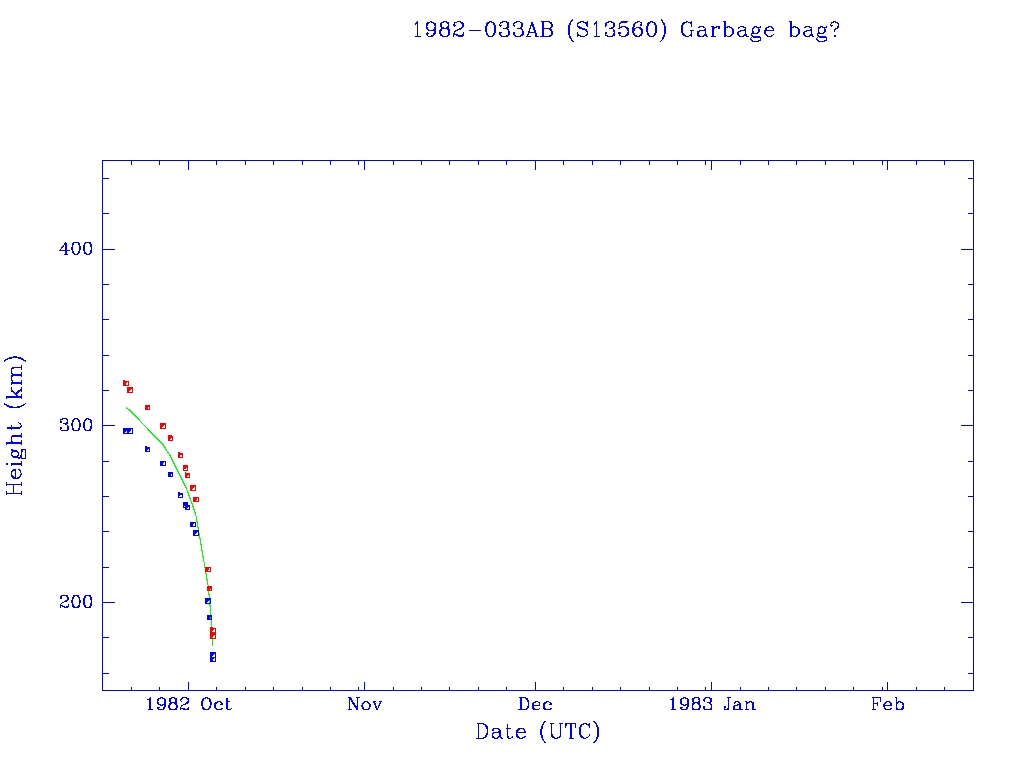The width and height of the screenshot is (1024, 768).
Task: Click the red marker just above 200 km
Action: [209, 588]
